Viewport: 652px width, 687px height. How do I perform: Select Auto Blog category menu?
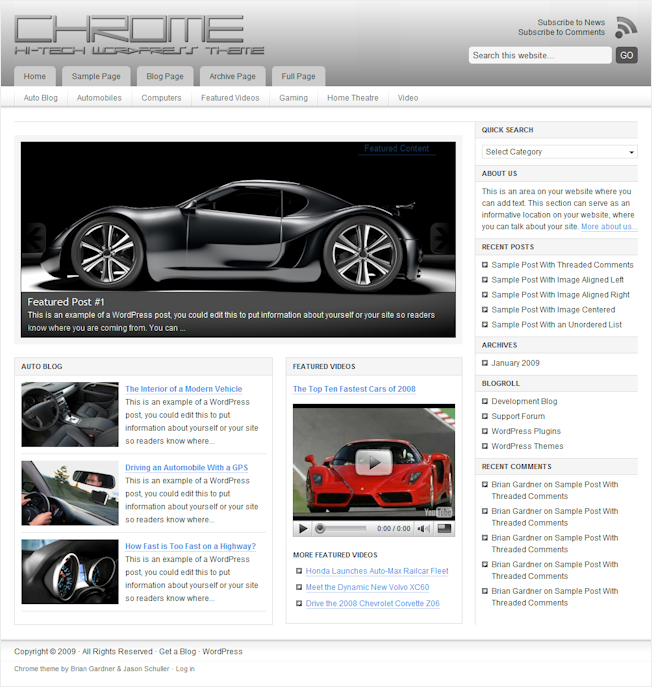[40, 98]
